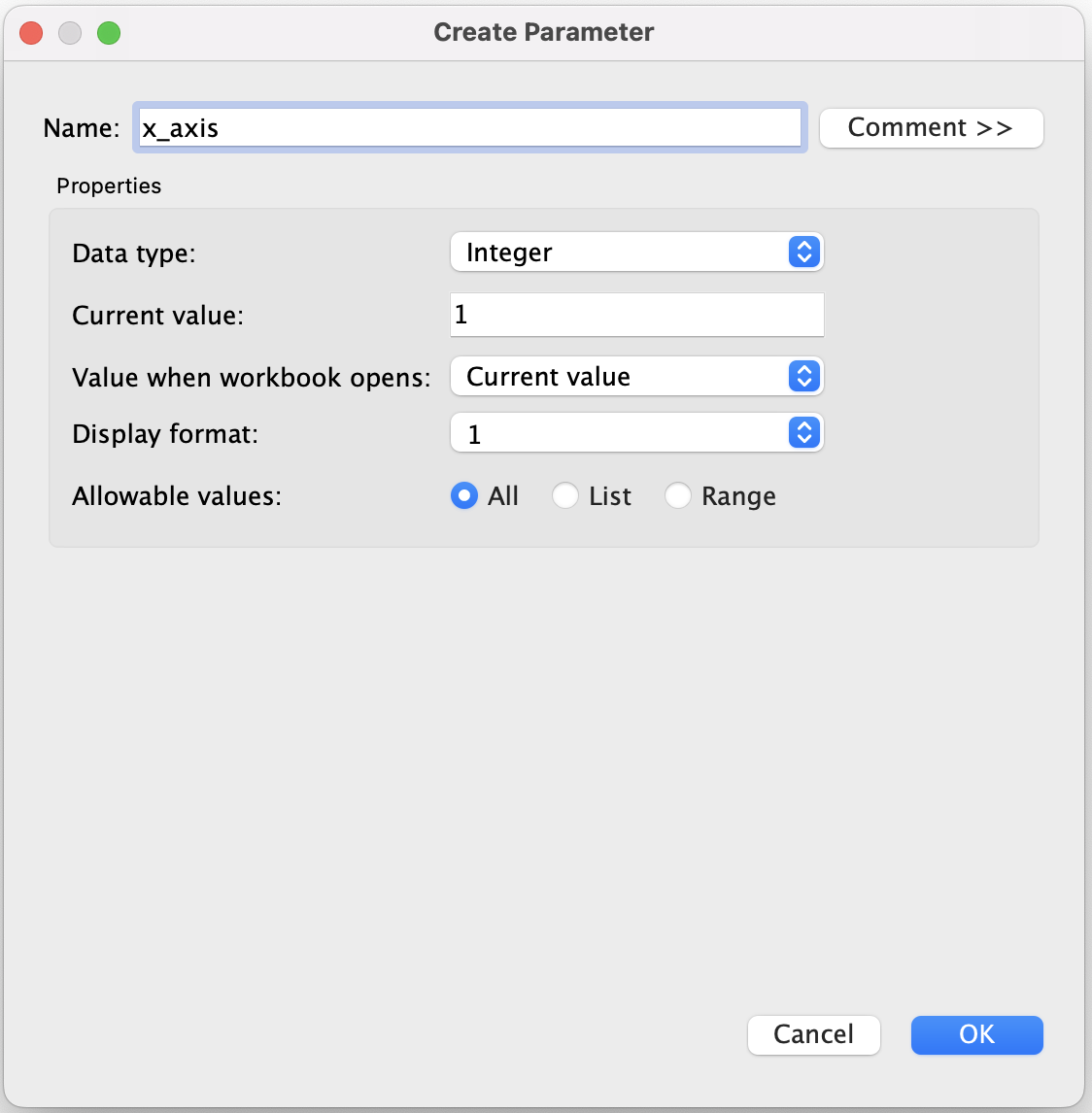
Task: Click the Allowable values label
Action: pos(177,496)
